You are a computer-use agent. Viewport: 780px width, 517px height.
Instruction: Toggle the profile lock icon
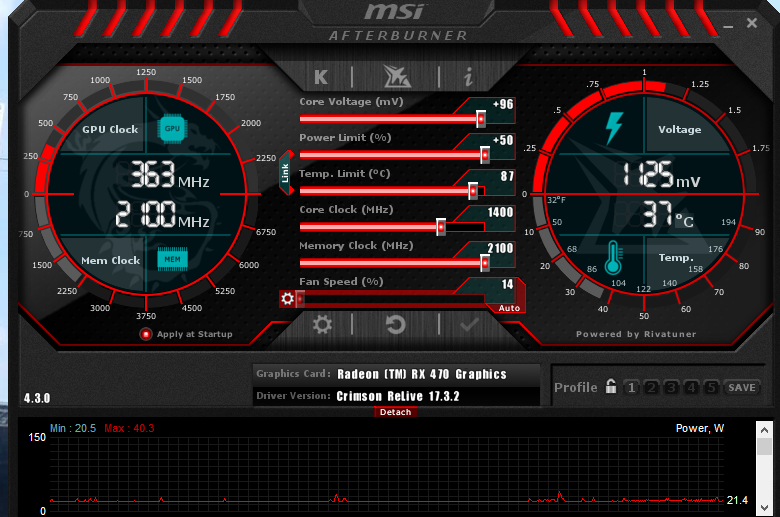coord(611,386)
